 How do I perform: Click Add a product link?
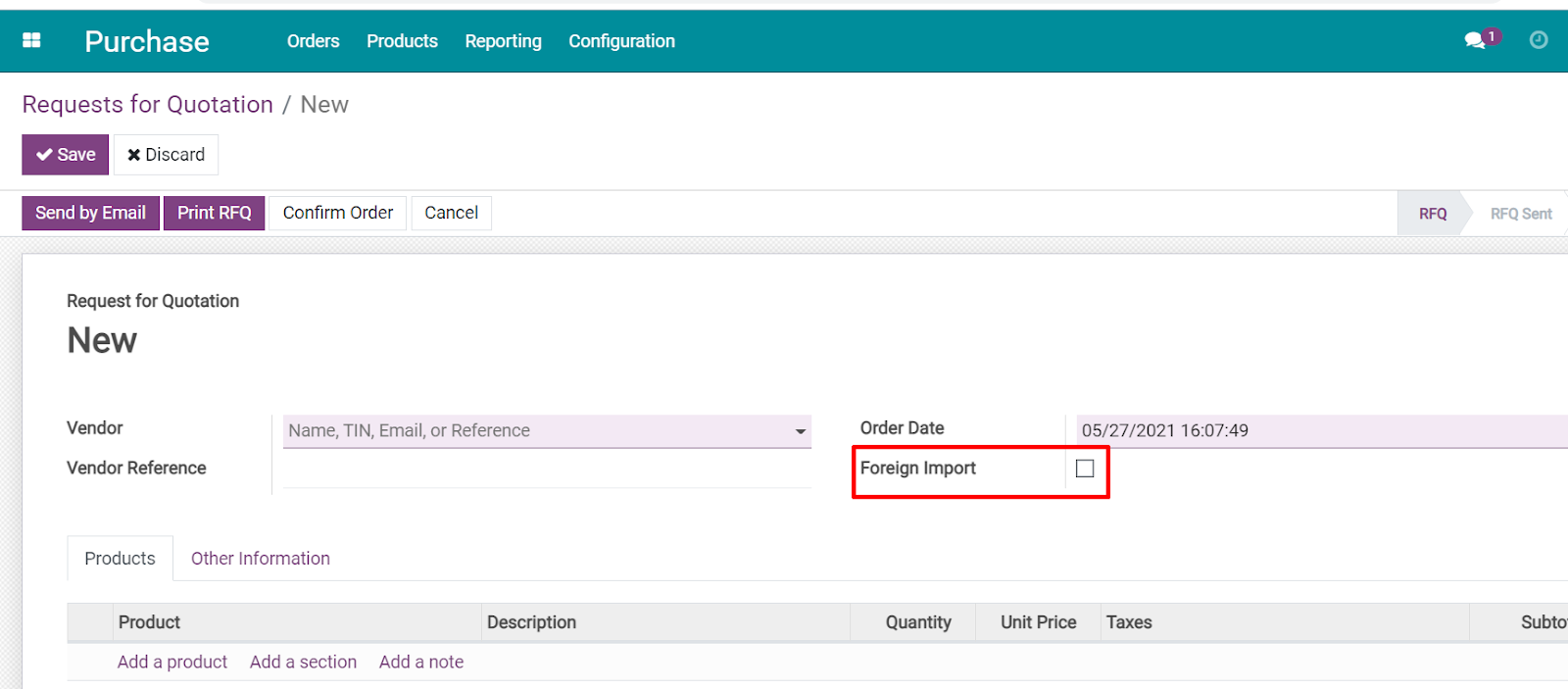[172, 663]
